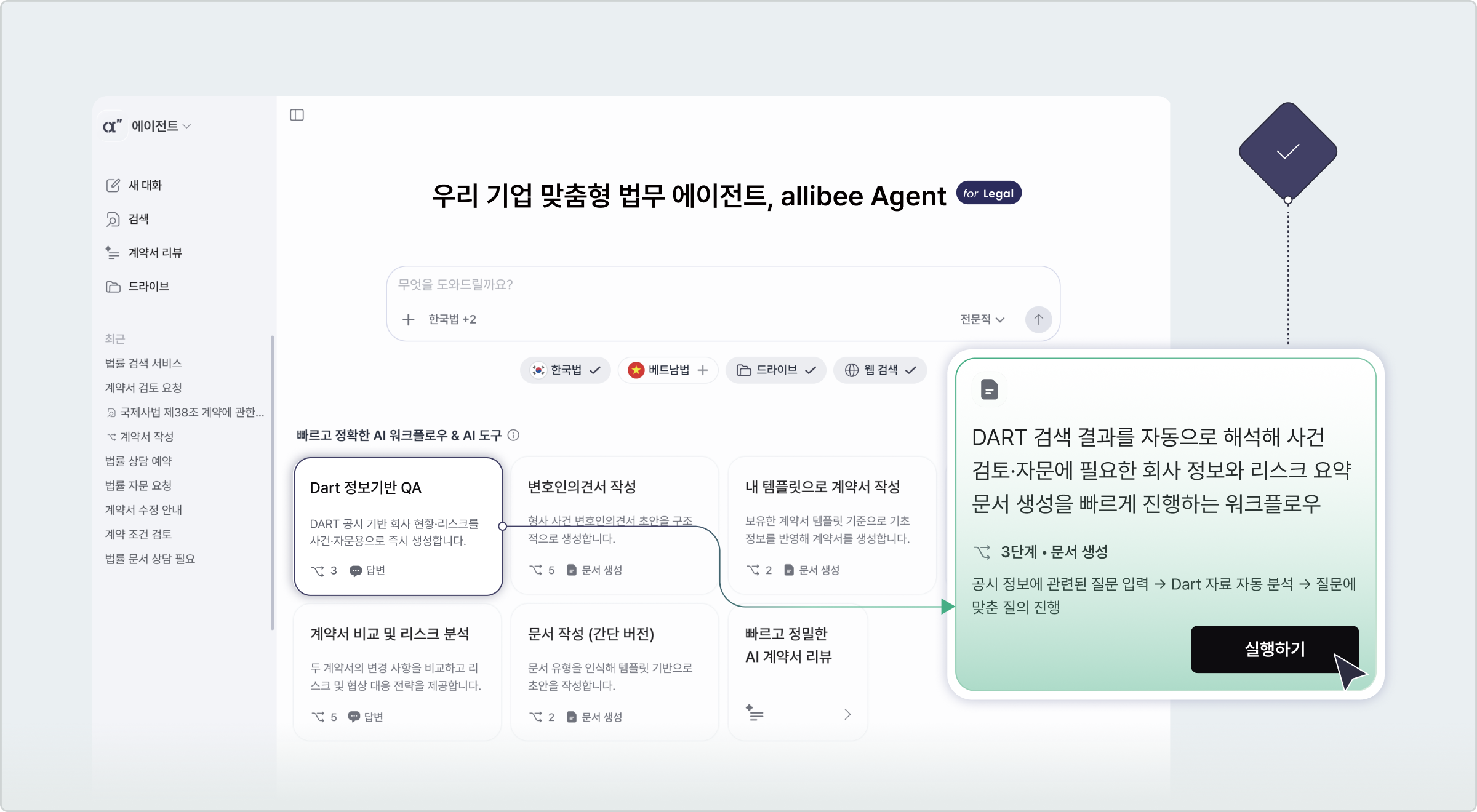Screen dimensions: 1477x812
Task: Toggle the sidebar panel icon
Action: coord(297,115)
